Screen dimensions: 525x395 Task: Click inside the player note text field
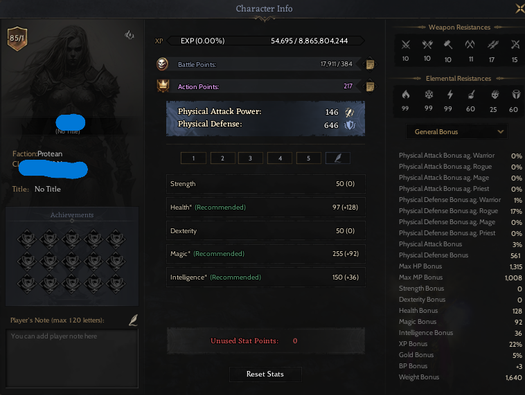(x=72, y=359)
